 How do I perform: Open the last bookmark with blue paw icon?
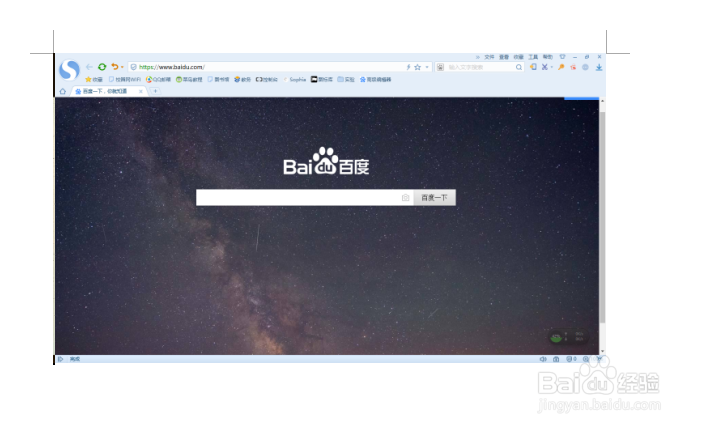pyautogui.click(x=376, y=80)
